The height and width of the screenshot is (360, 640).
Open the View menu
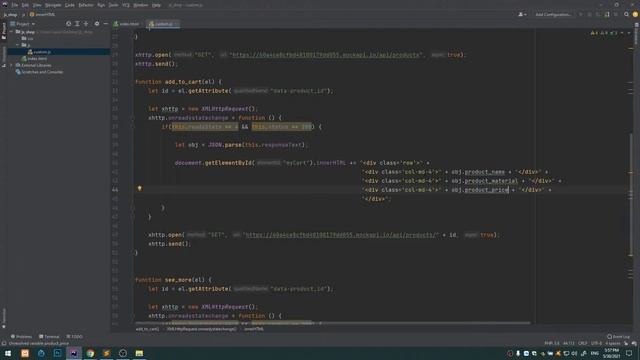(37, 5)
